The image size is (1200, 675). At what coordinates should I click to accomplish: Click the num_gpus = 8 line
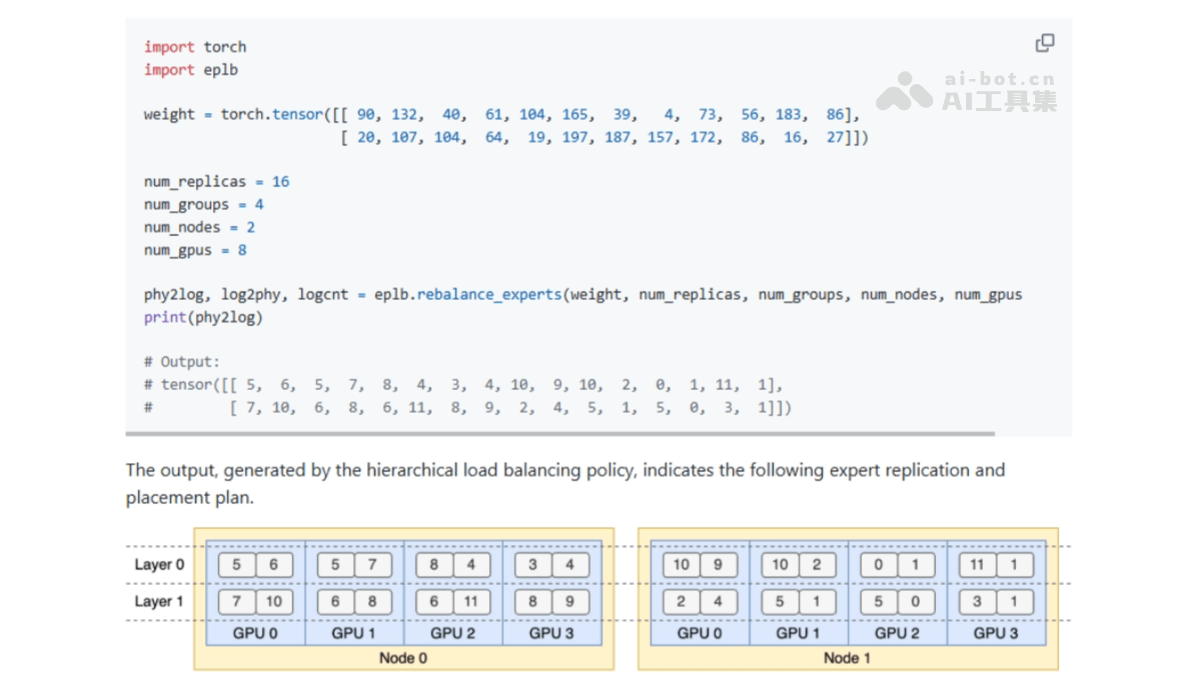(x=195, y=250)
